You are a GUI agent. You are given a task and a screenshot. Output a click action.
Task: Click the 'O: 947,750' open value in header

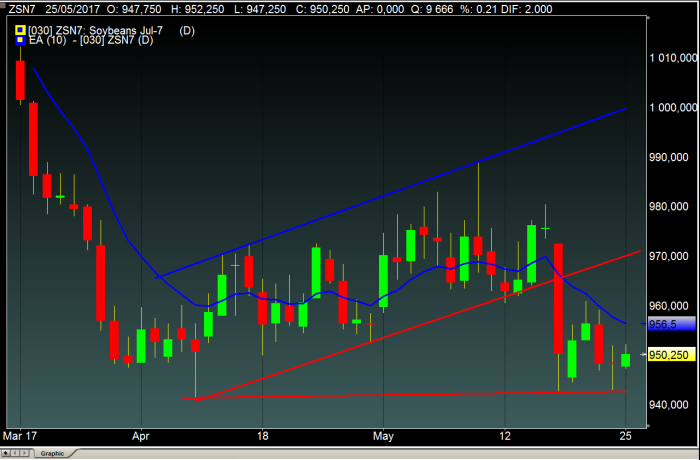[x=133, y=9]
